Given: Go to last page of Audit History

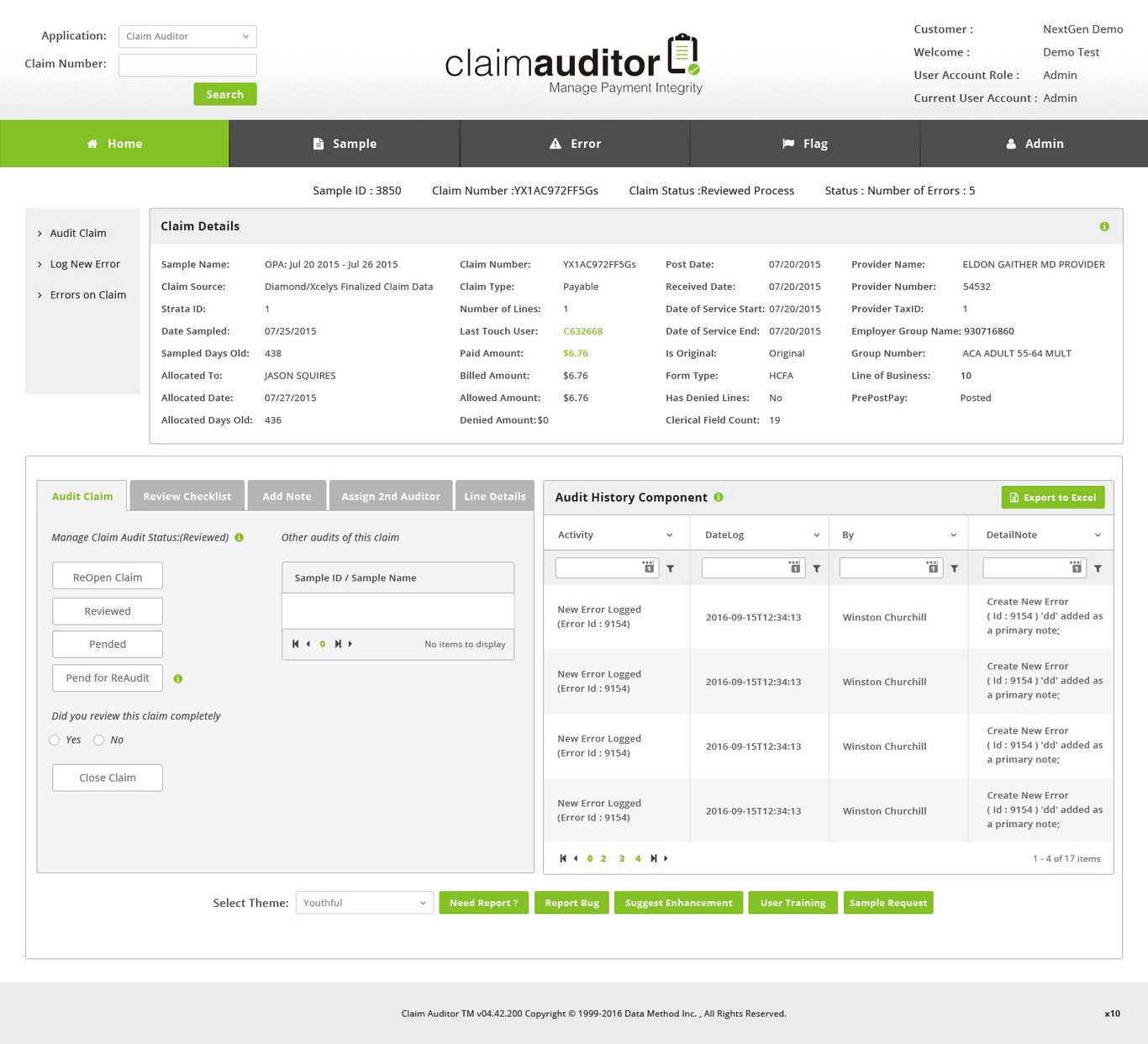Looking at the screenshot, I should click(x=654, y=858).
